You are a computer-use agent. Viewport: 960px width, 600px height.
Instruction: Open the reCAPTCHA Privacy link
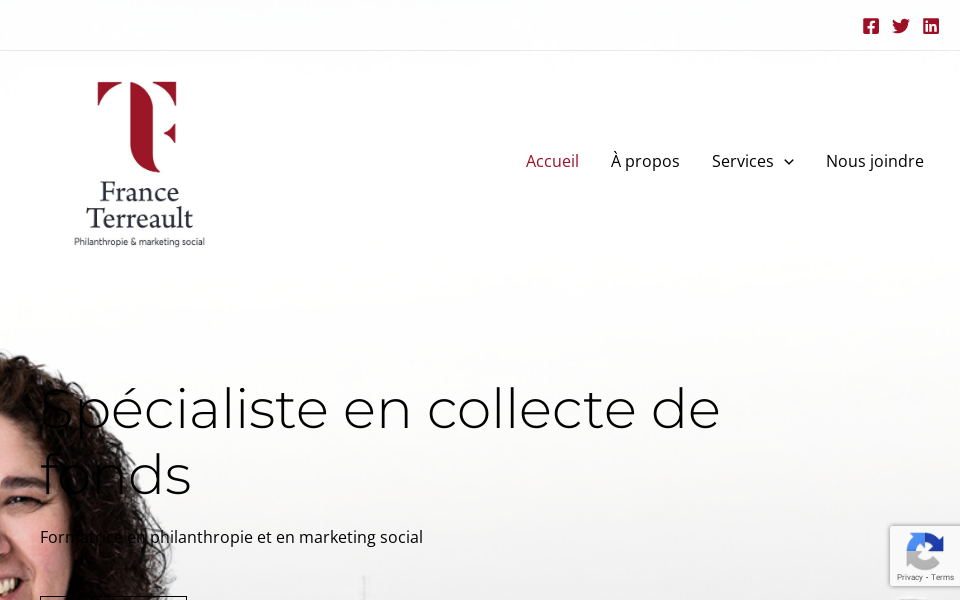(909, 577)
